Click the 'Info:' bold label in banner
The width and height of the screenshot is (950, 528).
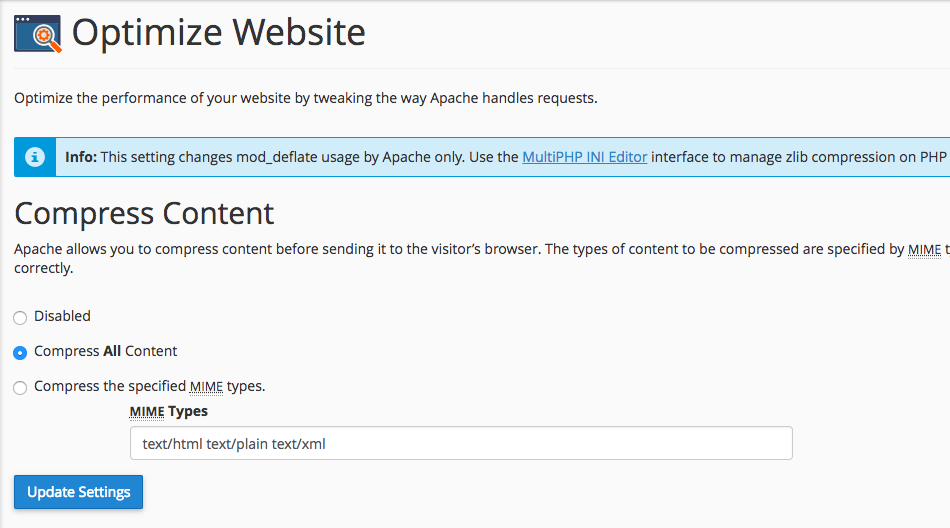[x=81, y=157]
